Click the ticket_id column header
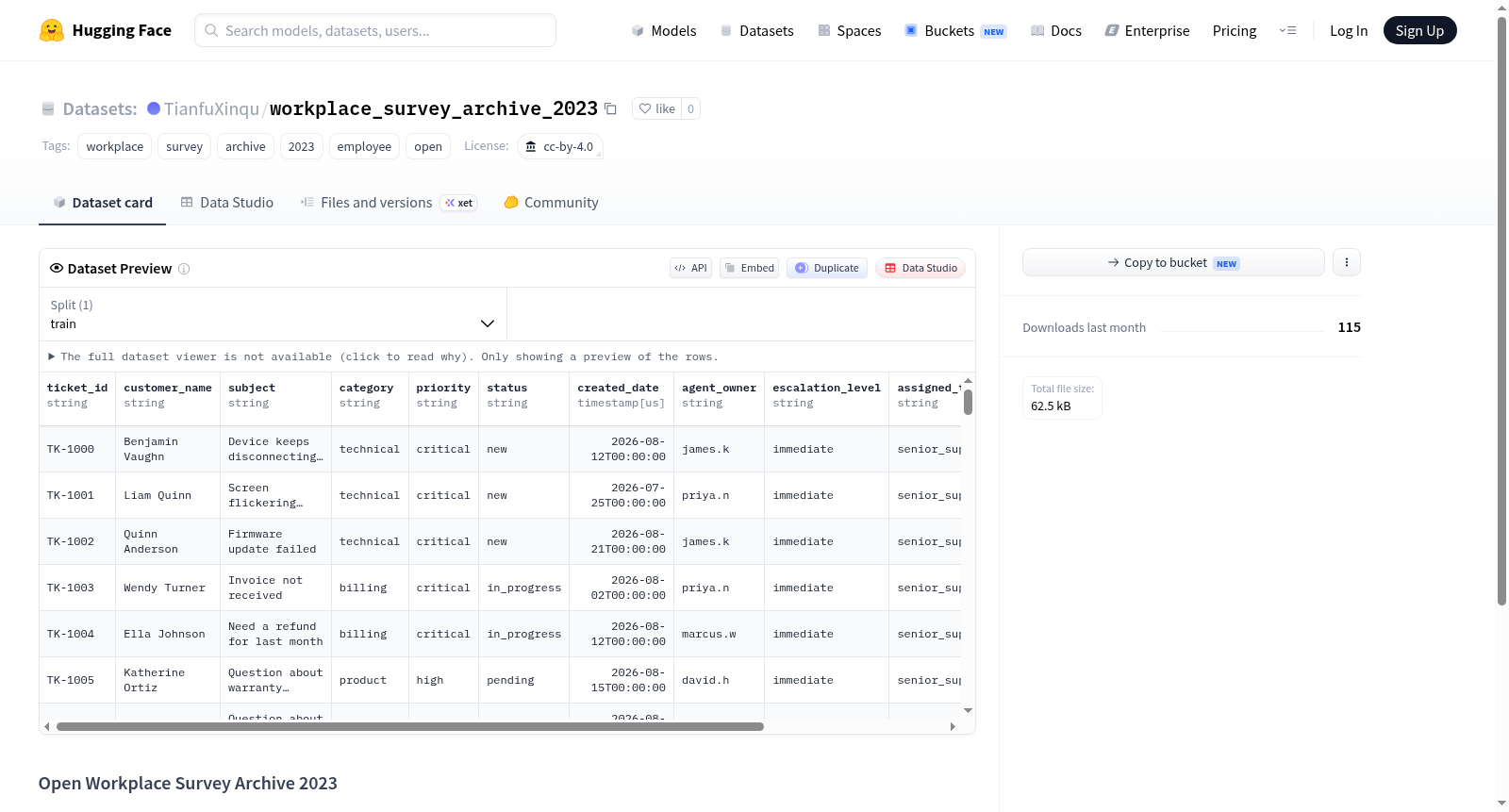 pos(77,395)
